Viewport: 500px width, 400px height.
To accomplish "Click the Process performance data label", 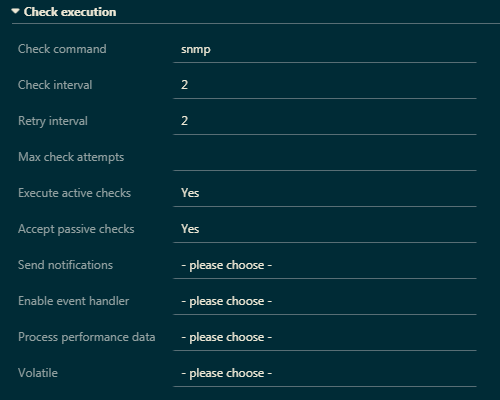I will [87, 337].
